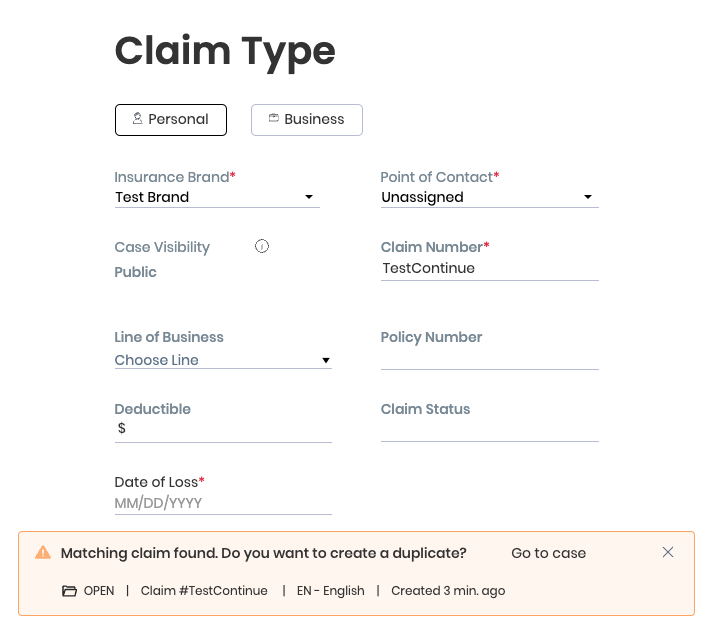Click the open folder status icon
Screen dimensions: 711x632
(69, 591)
